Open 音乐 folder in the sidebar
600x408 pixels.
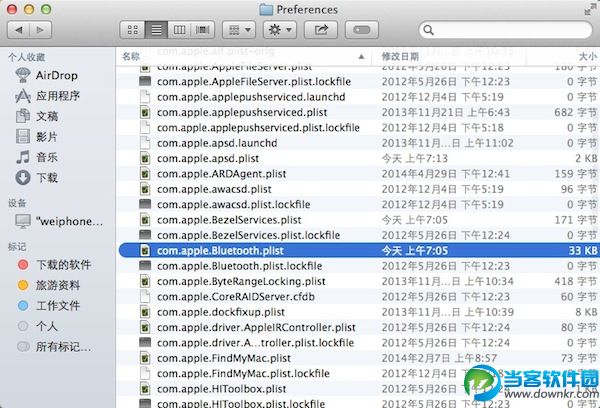(x=37, y=157)
